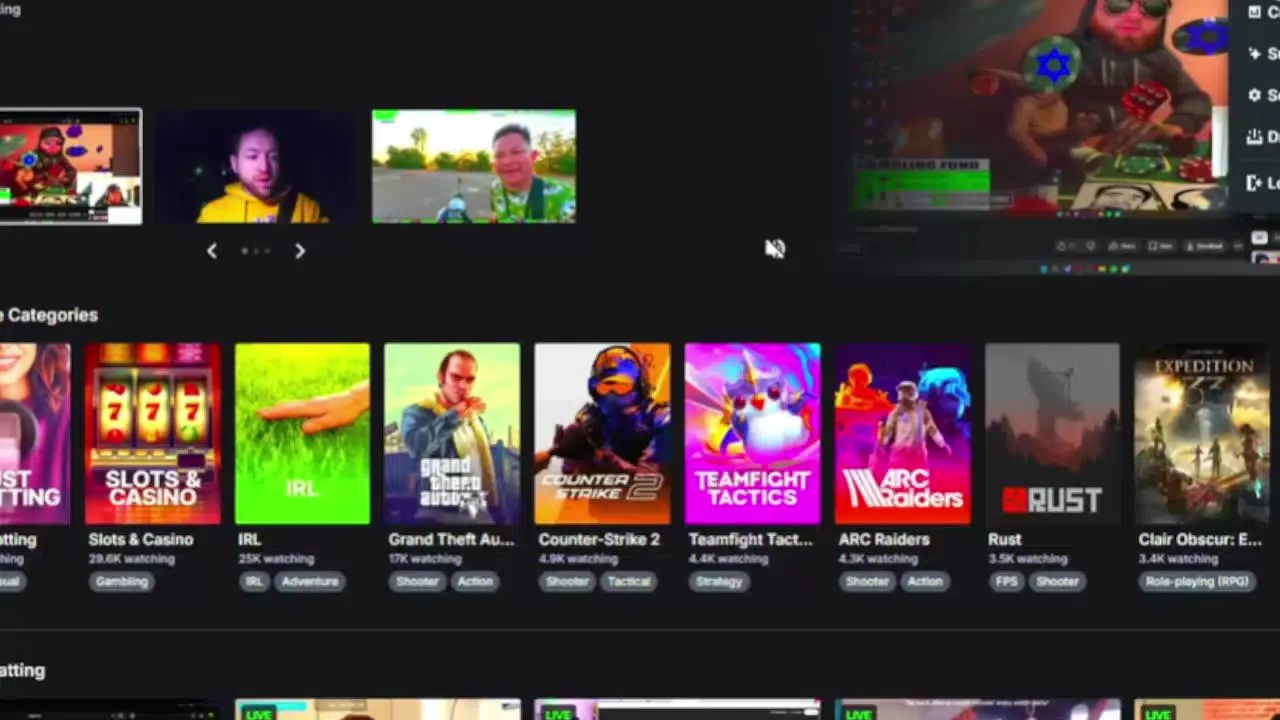The height and width of the screenshot is (720, 1280).
Task: Unmute the featured stream via the muted speaker icon
Action: 775,248
